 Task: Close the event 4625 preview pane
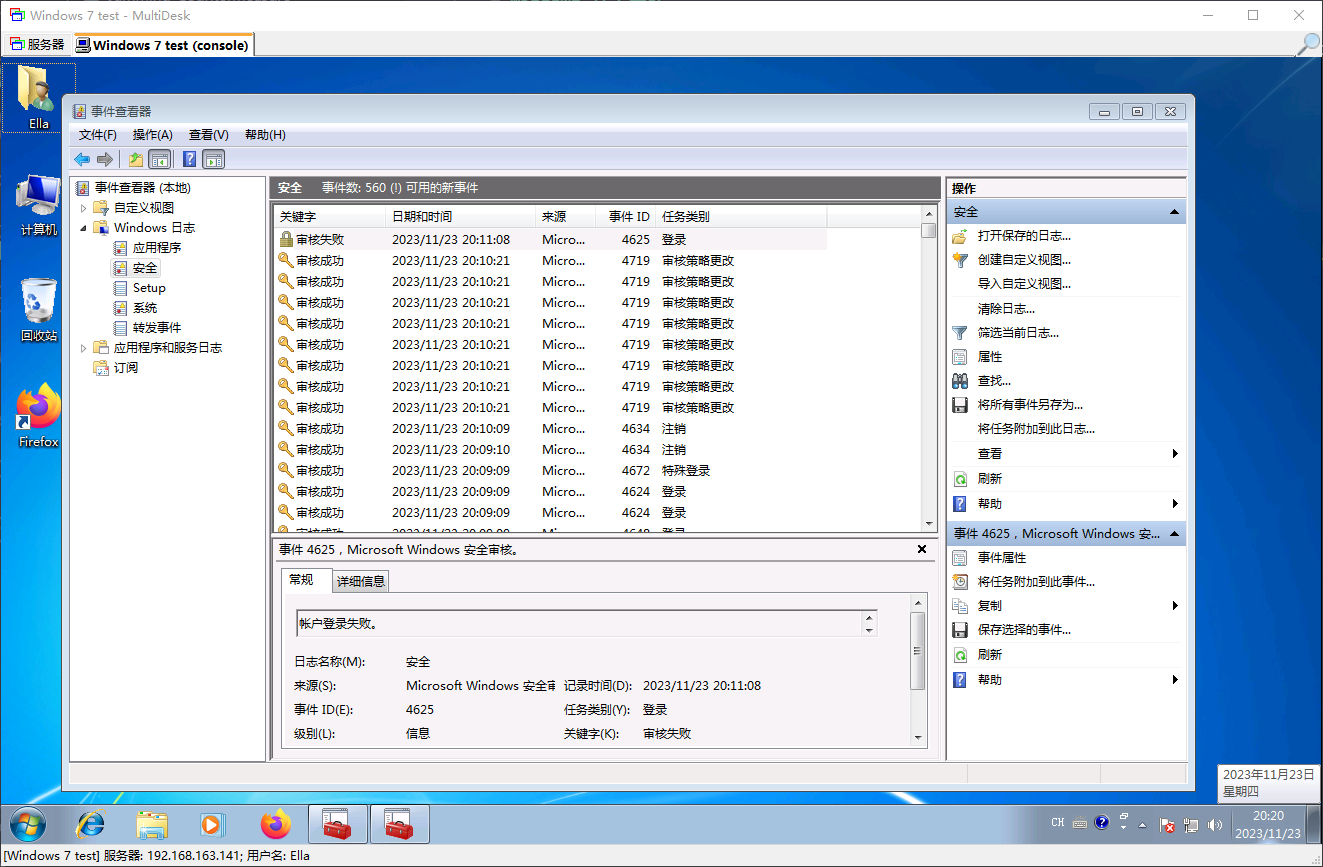pyautogui.click(x=922, y=550)
